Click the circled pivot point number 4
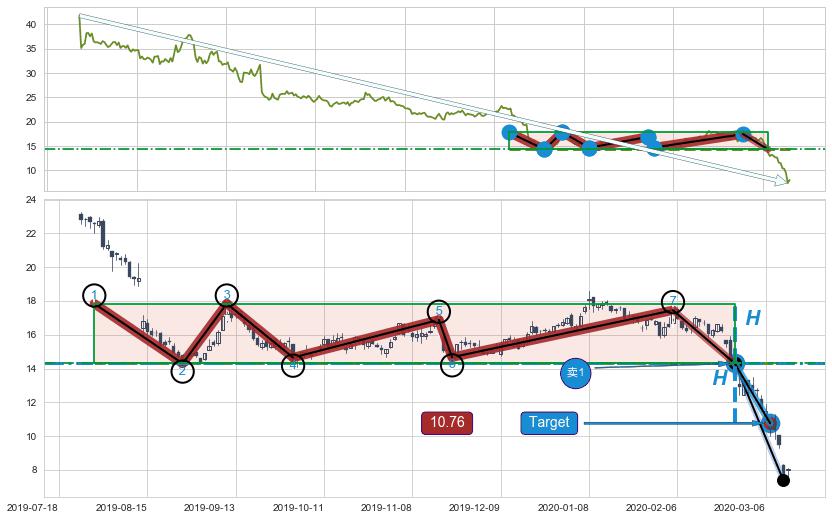 pyautogui.click(x=293, y=365)
